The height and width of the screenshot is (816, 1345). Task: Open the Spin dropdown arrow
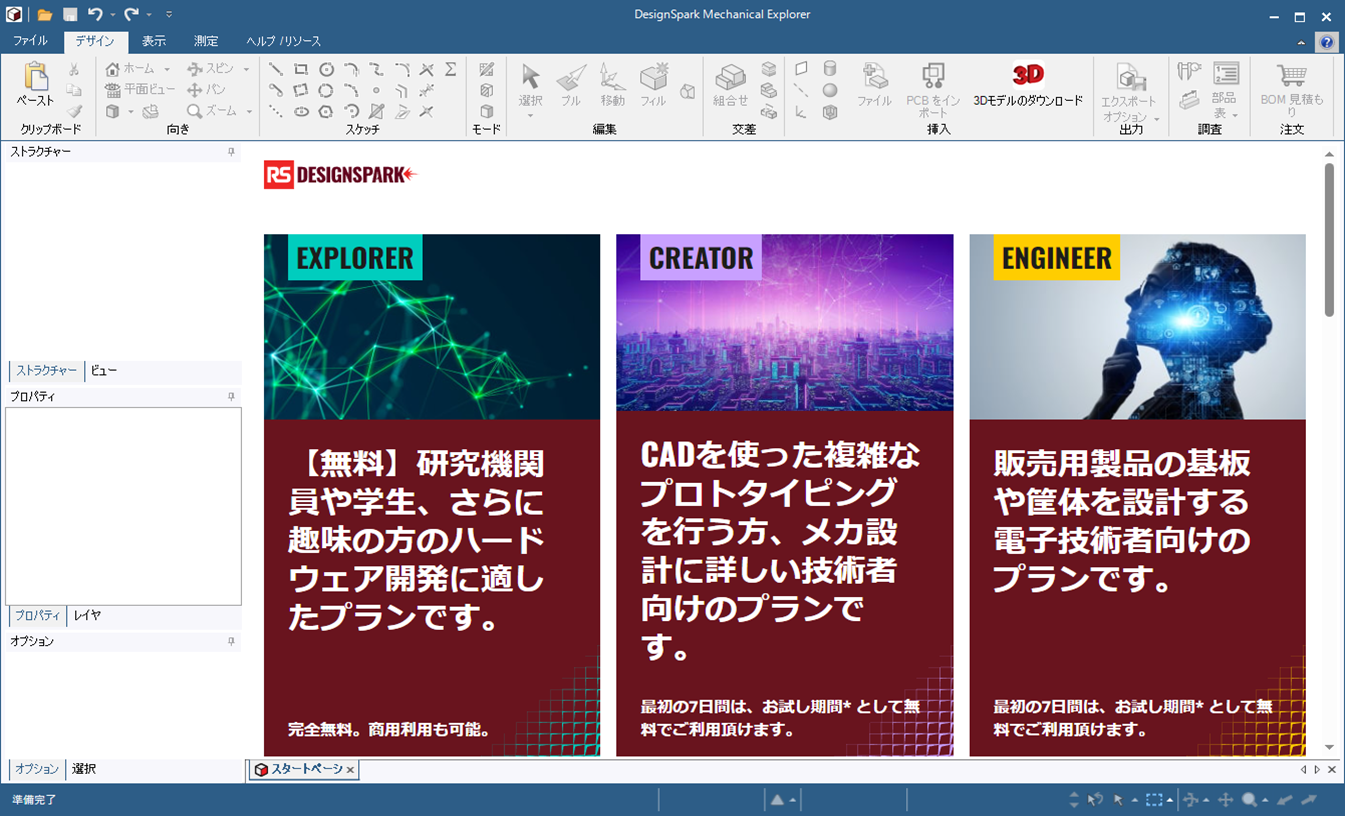[x=246, y=69]
